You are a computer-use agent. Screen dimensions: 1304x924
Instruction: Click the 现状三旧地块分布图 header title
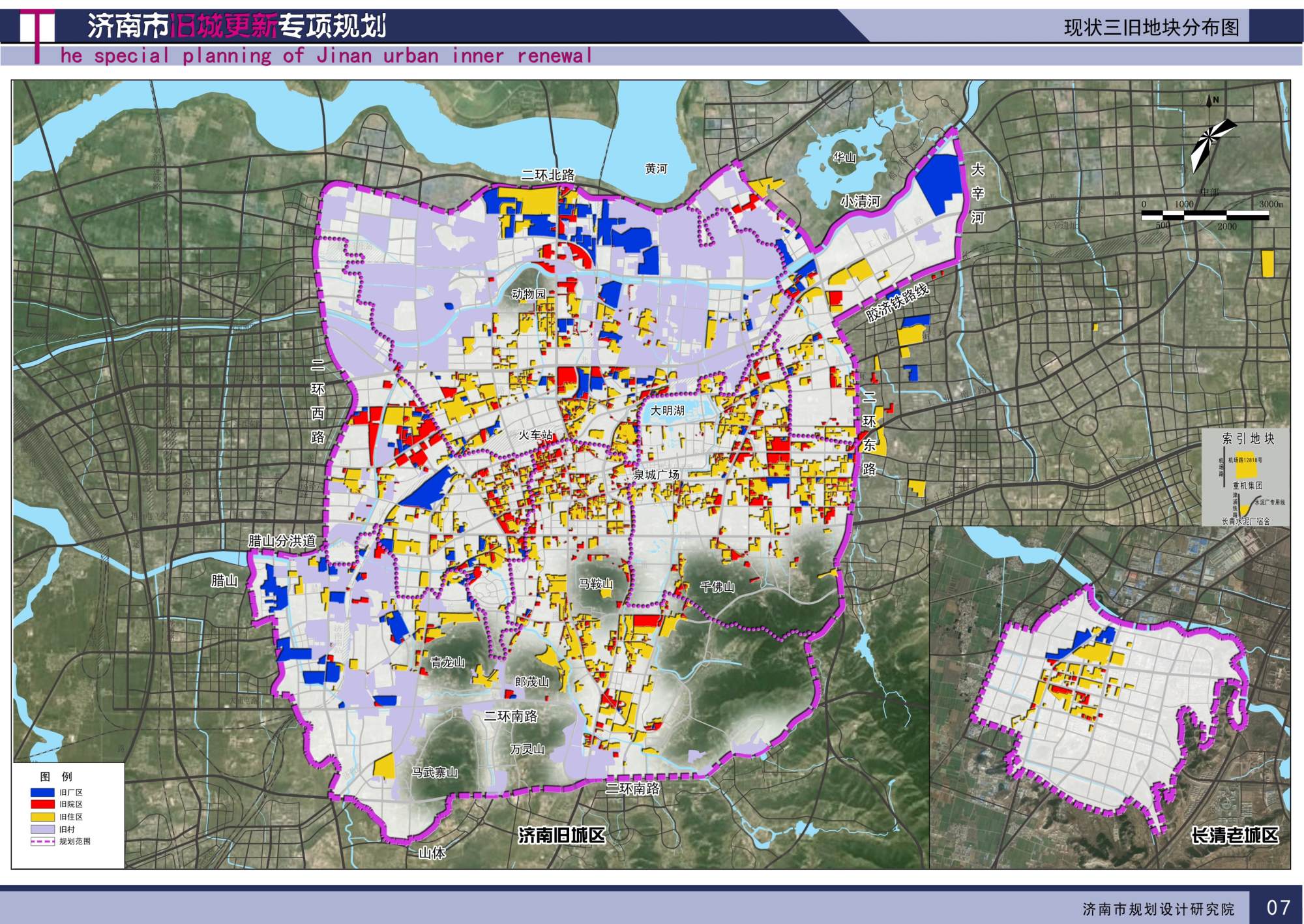(1151, 27)
